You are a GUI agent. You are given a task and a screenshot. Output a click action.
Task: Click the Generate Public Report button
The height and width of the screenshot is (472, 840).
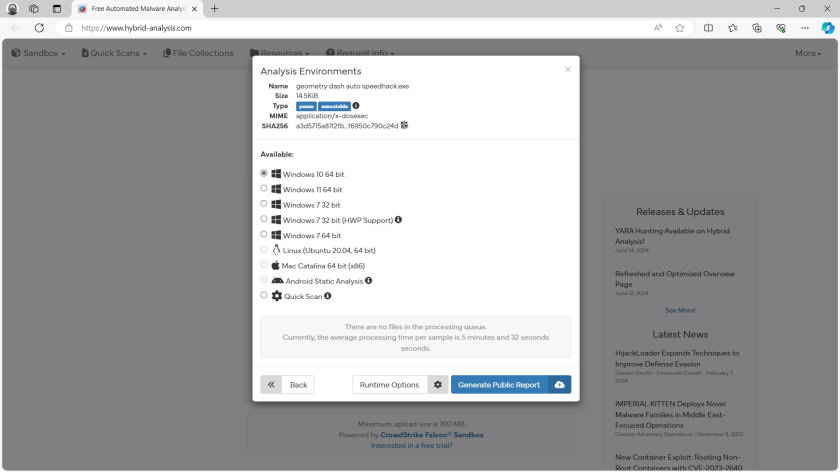click(x=499, y=385)
